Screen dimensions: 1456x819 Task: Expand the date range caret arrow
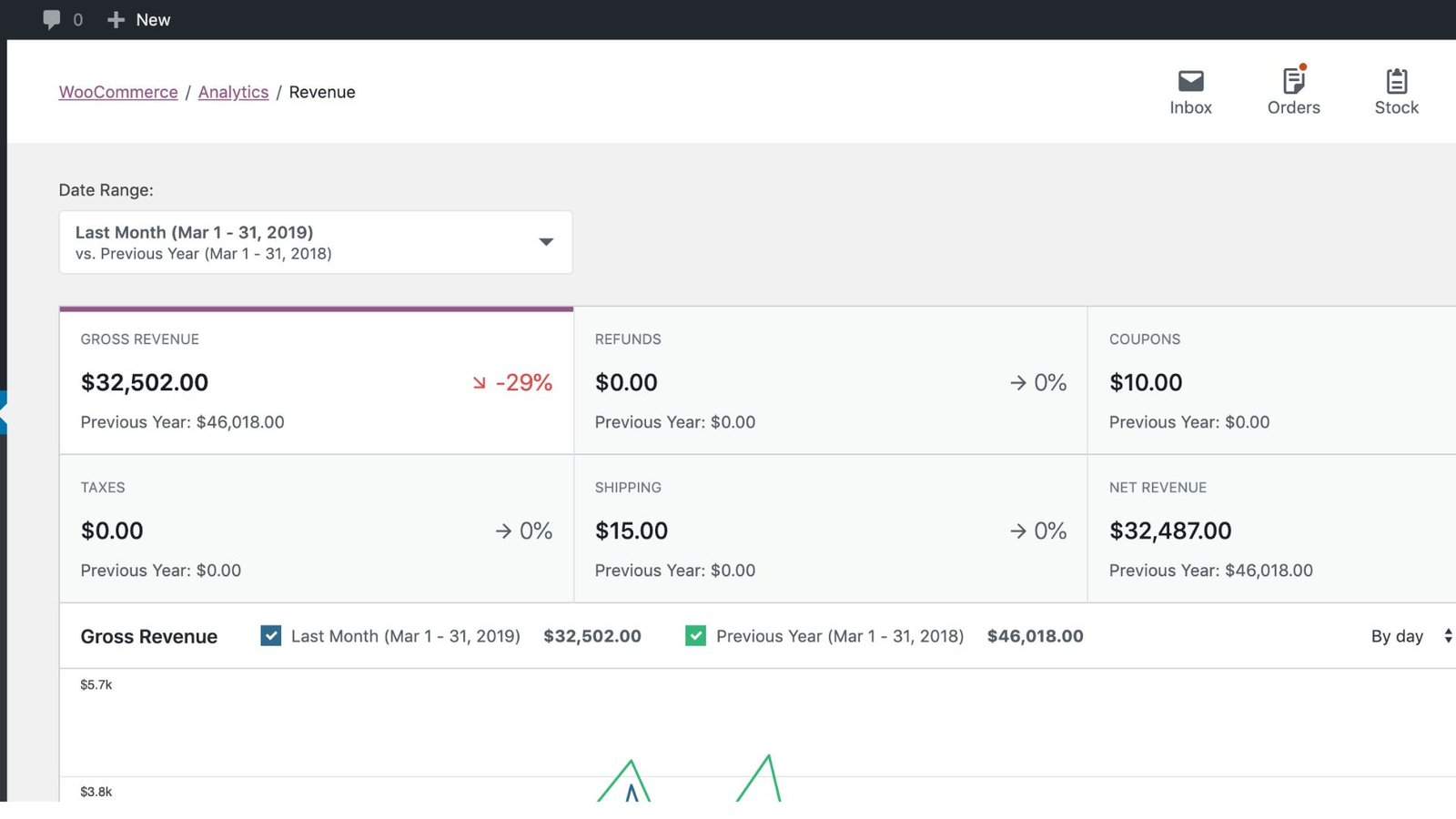click(546, 242)
